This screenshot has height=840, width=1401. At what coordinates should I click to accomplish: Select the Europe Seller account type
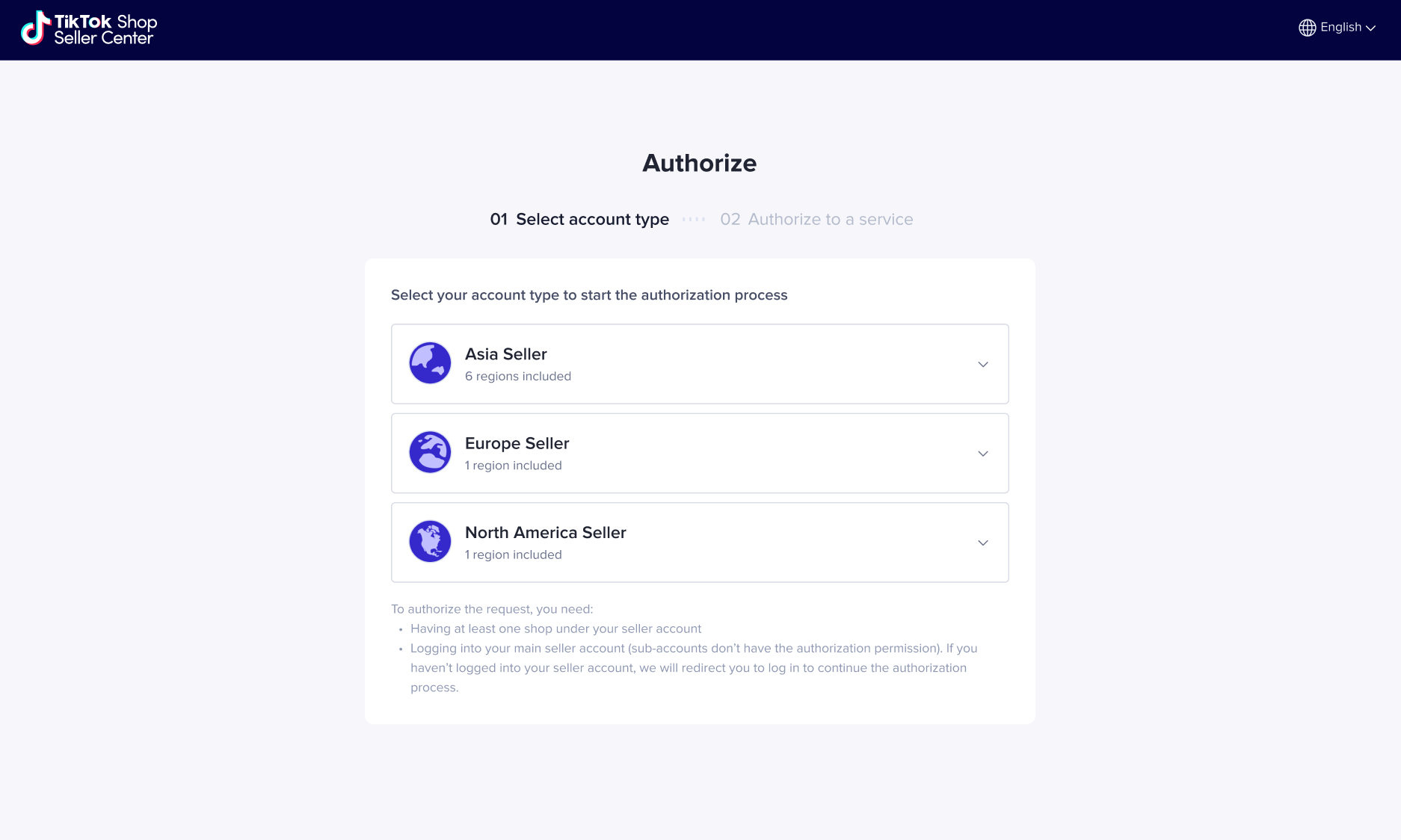(699, 453)
